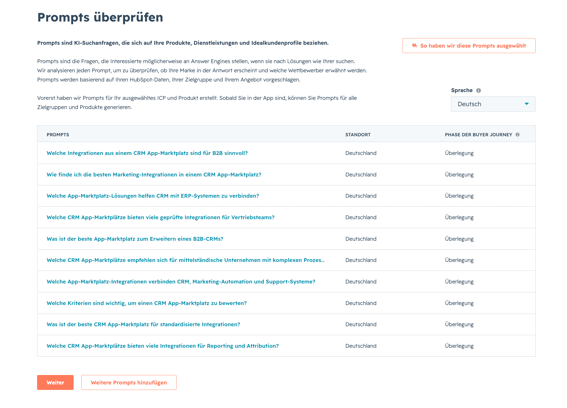This screenshot has width=567, height=408.
Task: Open prompt about standardisierte Integrationen
Action: pos(143,324)
